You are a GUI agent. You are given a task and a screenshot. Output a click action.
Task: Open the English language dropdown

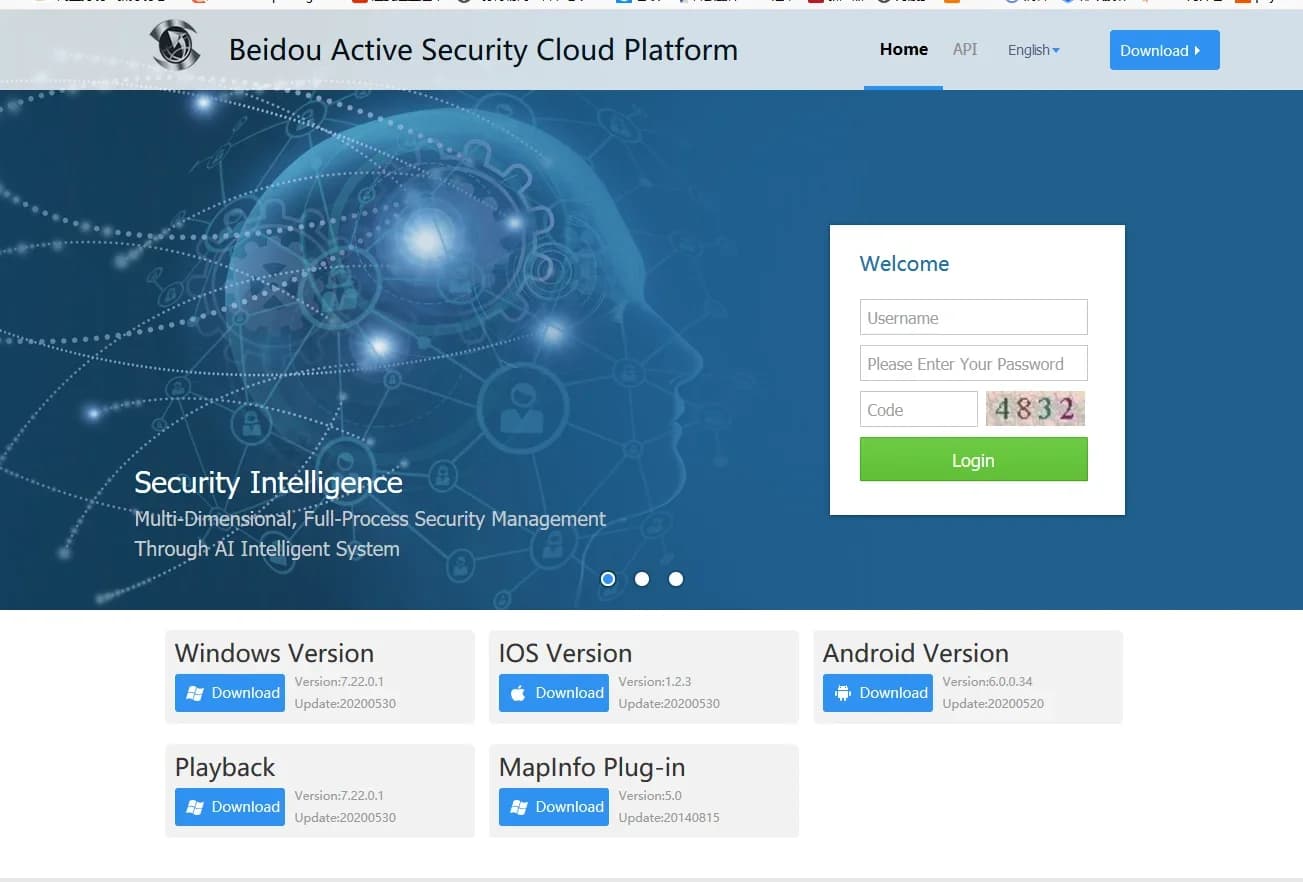pos(1033,50)
